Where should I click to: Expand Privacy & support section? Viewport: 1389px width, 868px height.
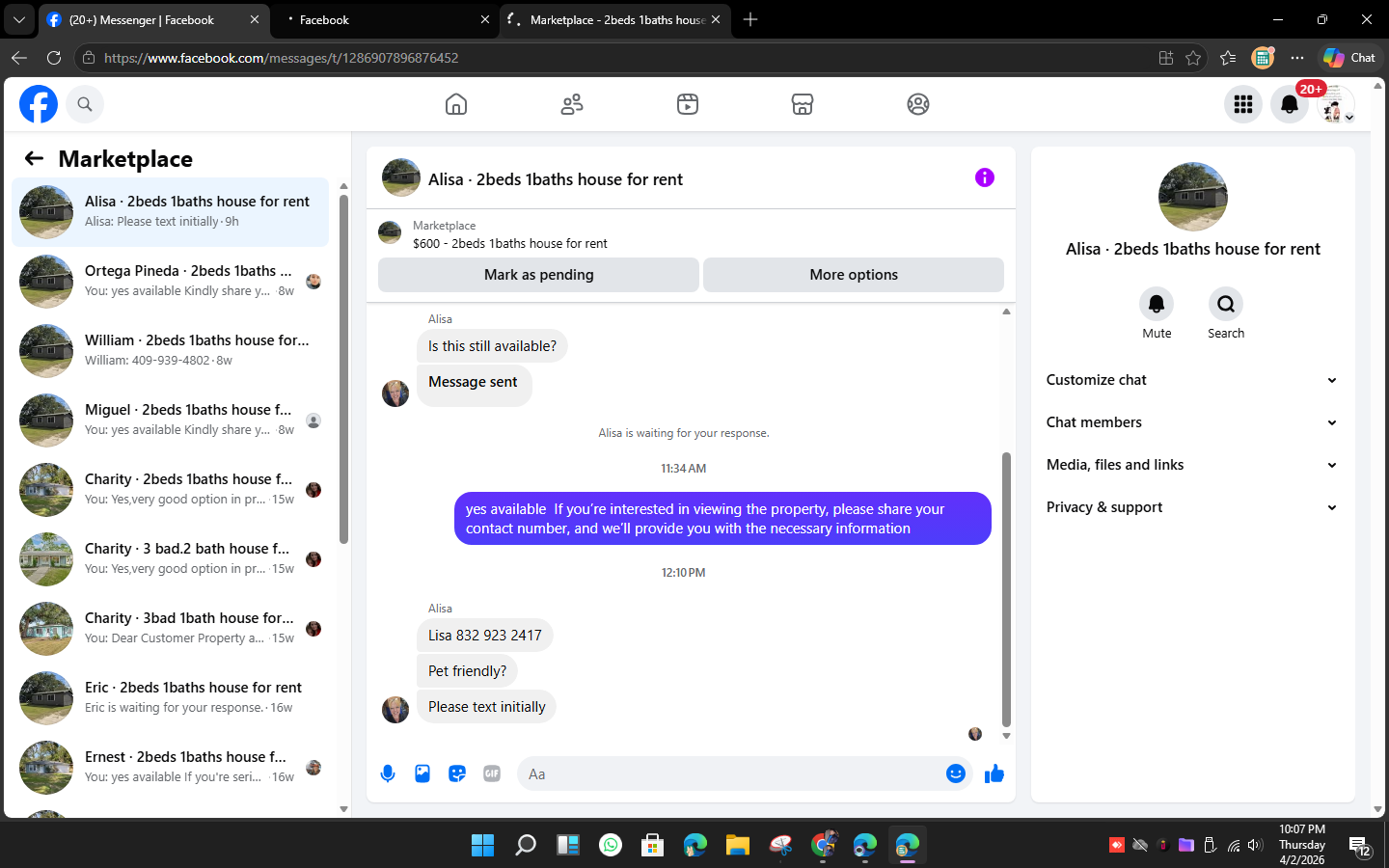pos(1192,507)
